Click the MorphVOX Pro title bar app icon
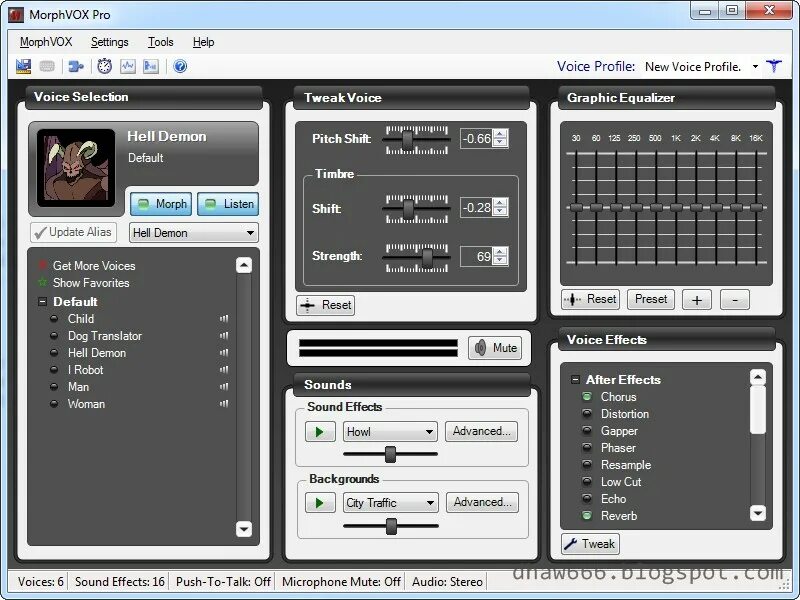The image size is (800, 600). 16,15
